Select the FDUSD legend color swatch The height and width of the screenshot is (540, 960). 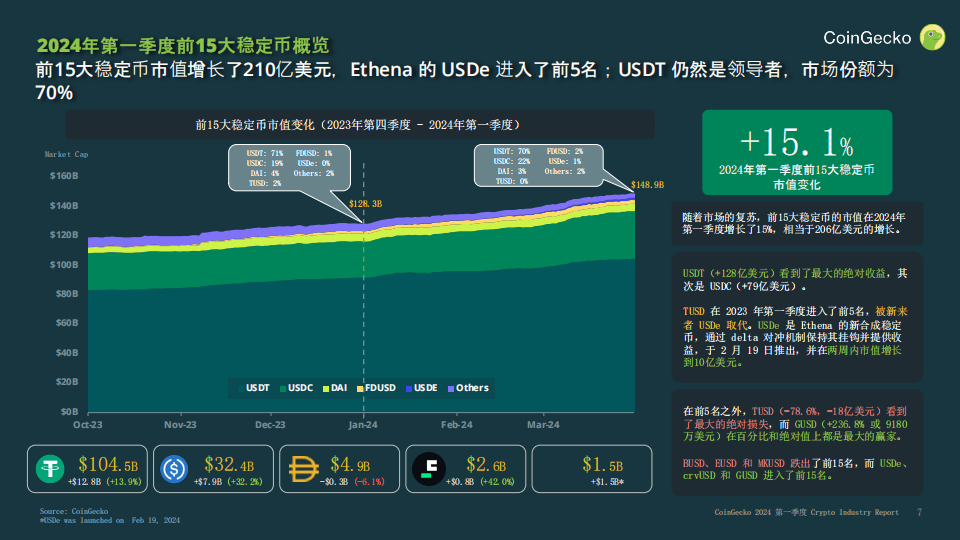pyautogui.click(x=360, y=388)
